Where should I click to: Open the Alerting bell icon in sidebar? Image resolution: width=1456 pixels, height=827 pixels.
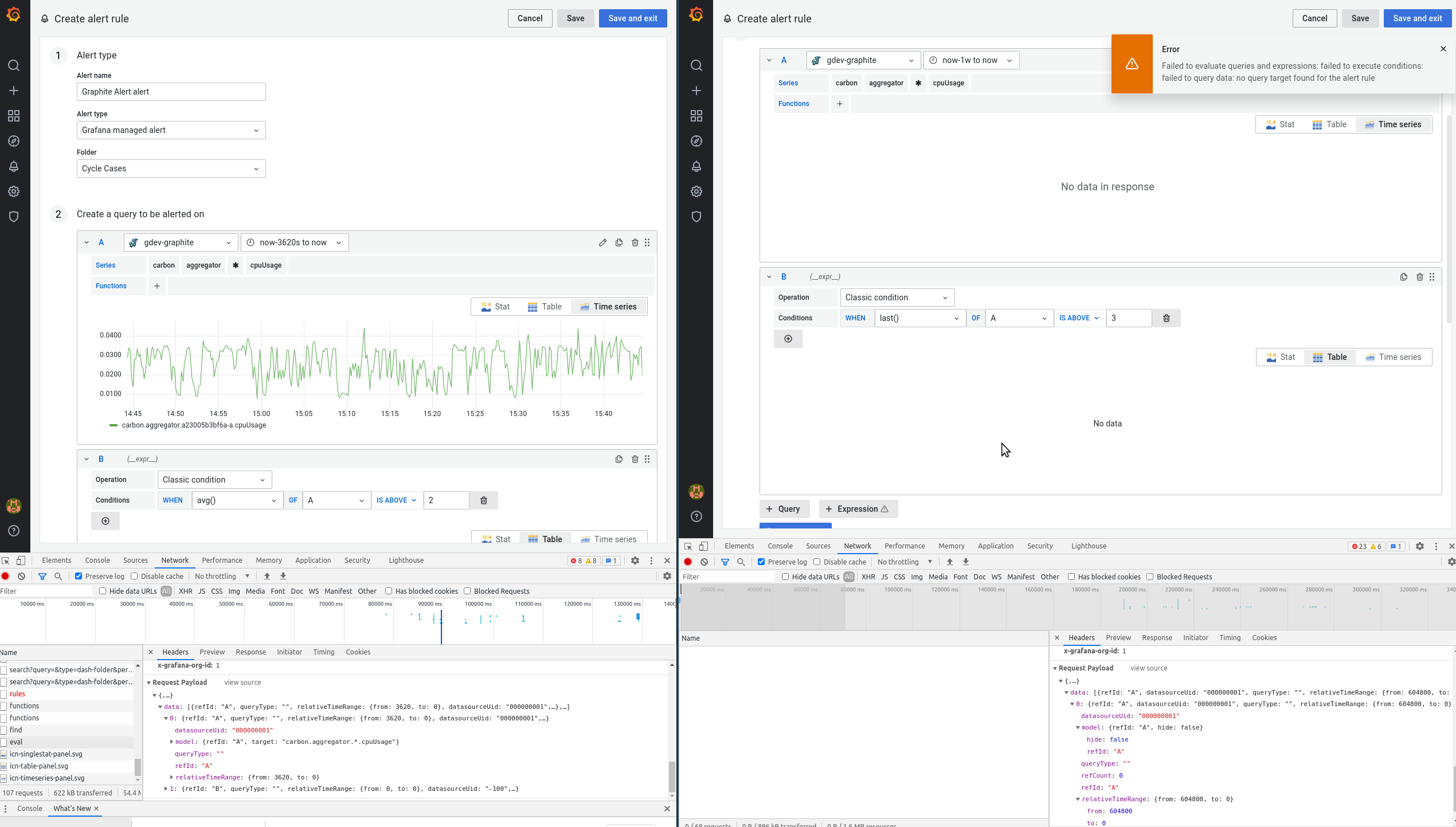[14, 166]
